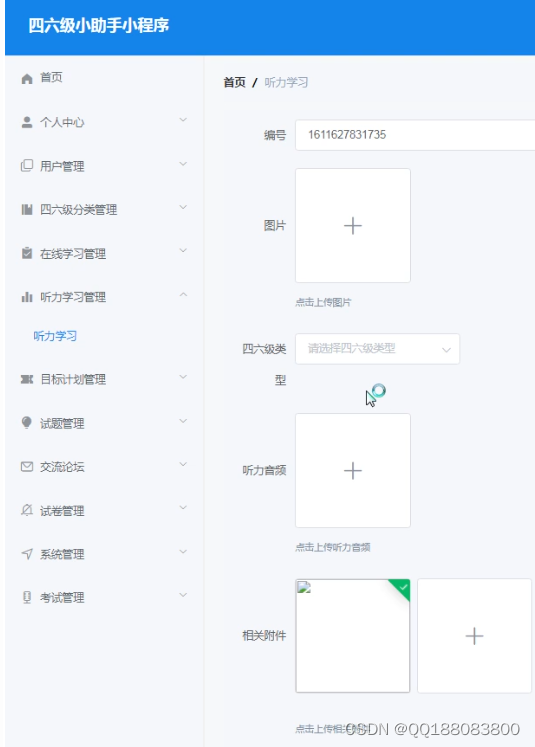Click the copy icon for 用户管理
The height and width of the screenshot is (747, 535).
pos(27,166)
